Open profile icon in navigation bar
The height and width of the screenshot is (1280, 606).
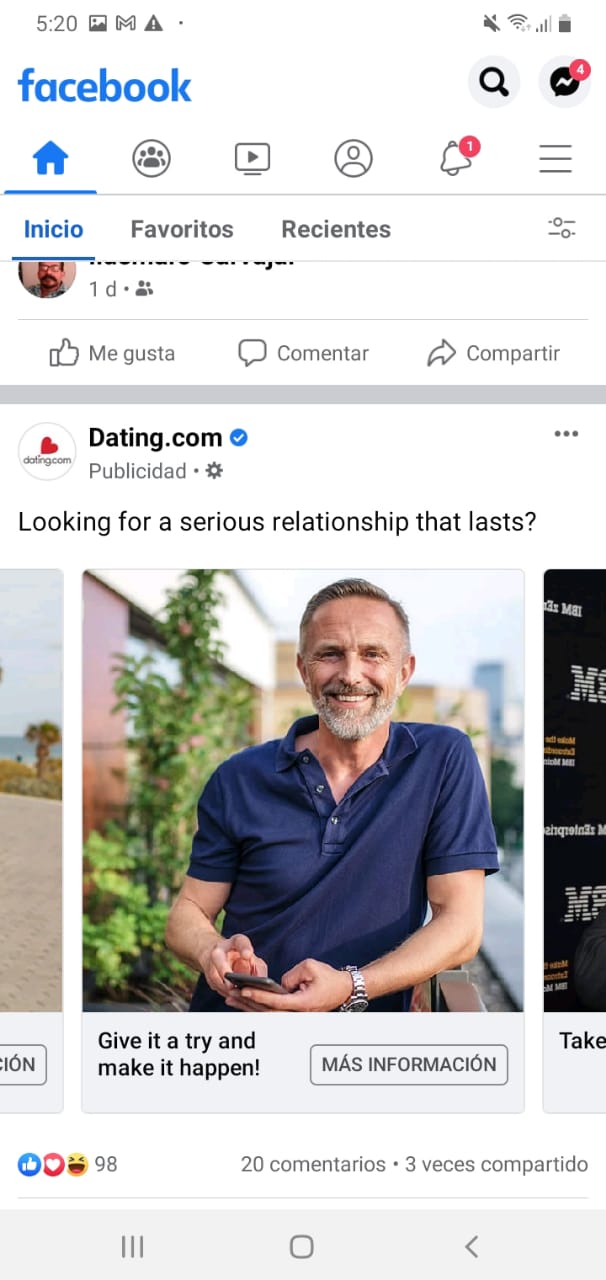tap(353, 158)
